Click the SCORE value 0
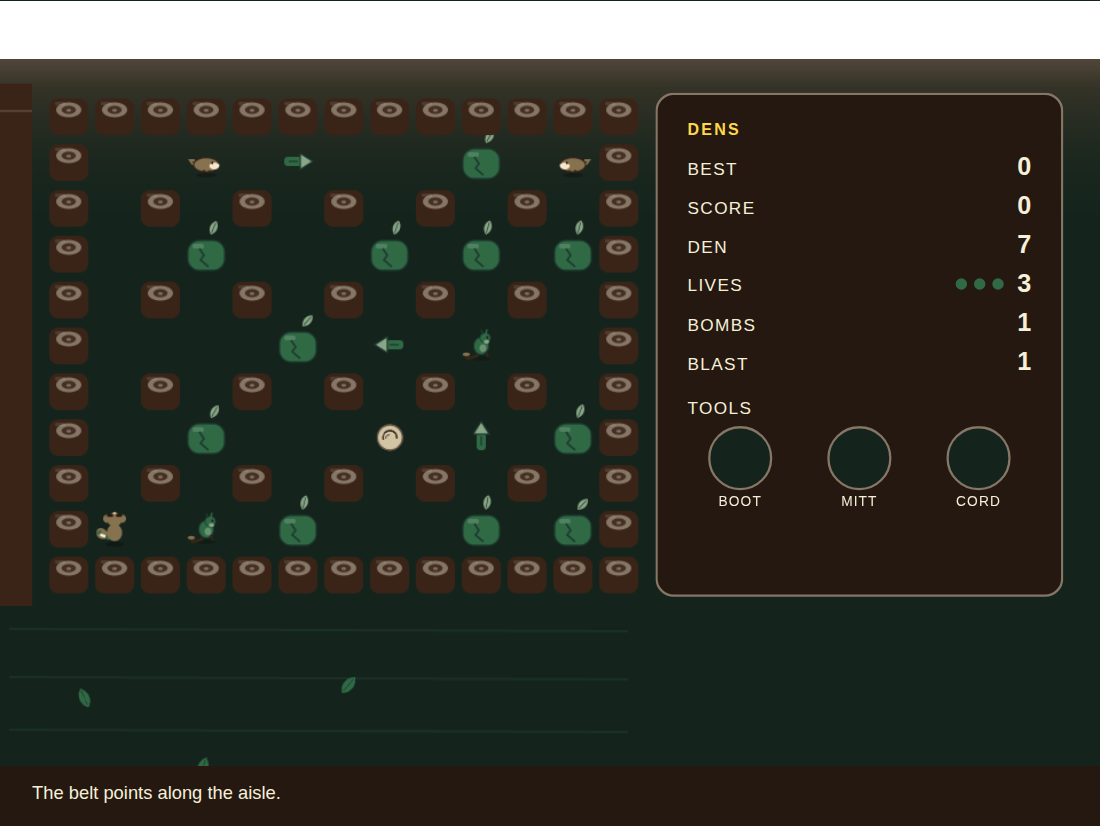 [1024, 206]
